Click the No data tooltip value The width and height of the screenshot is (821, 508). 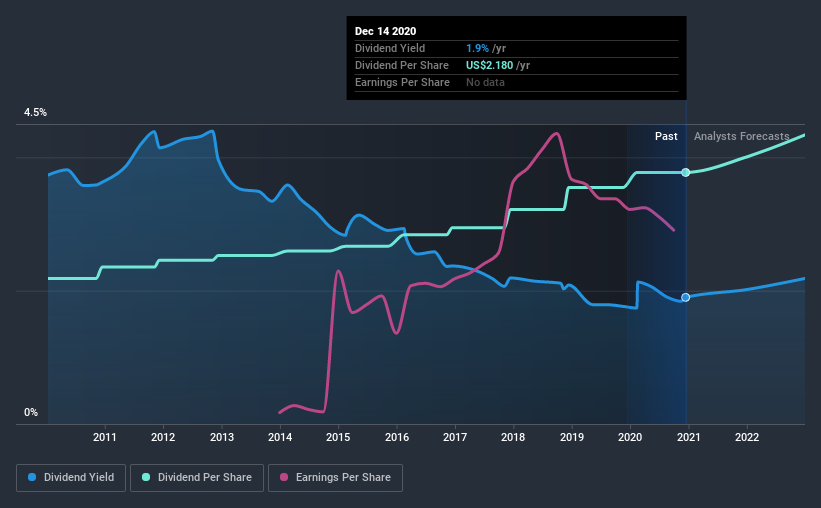pos(485,82)
